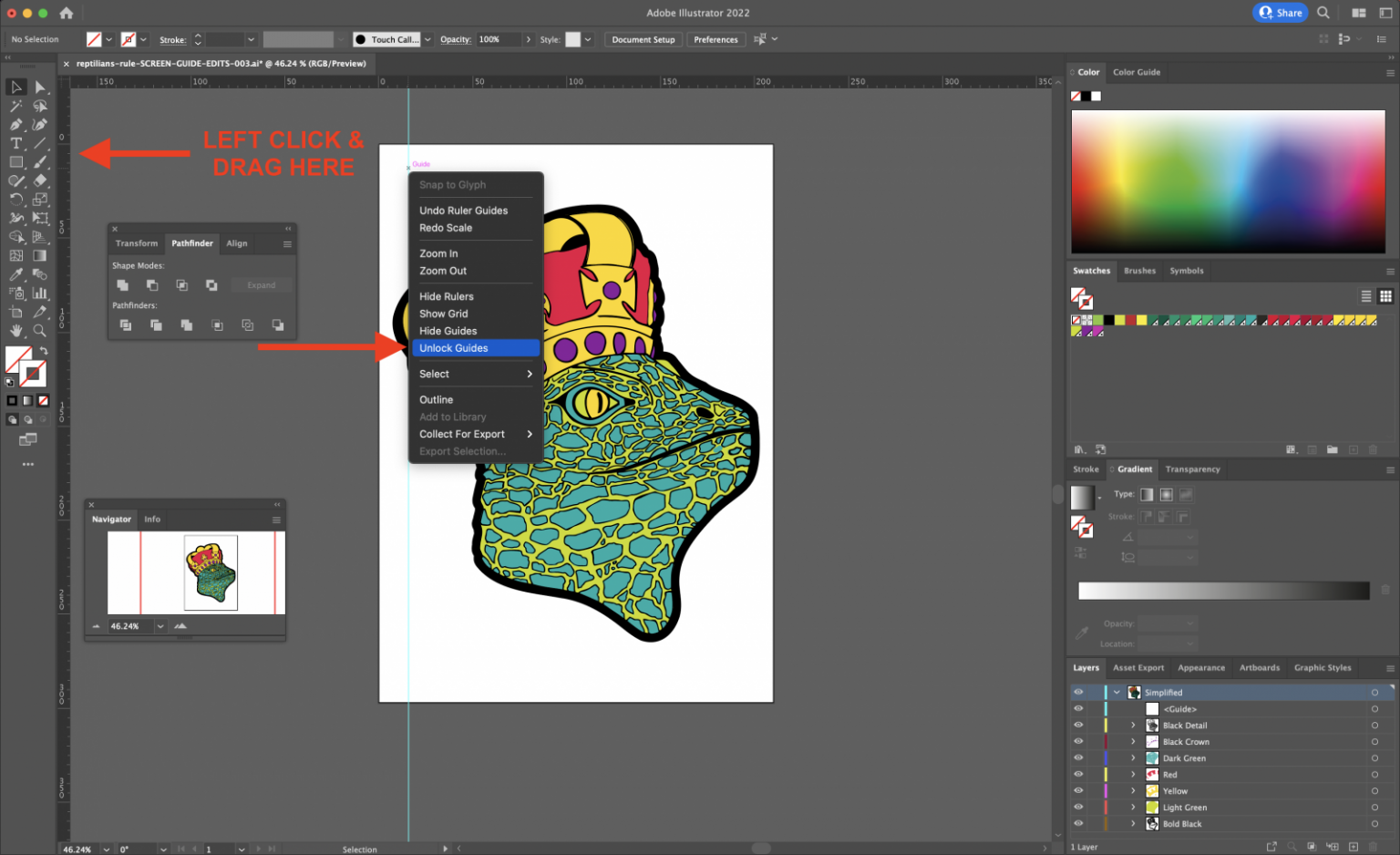Open Document Setup
Screen dimensions: 1400x855
pyautogui.click(x=643, y=39)
